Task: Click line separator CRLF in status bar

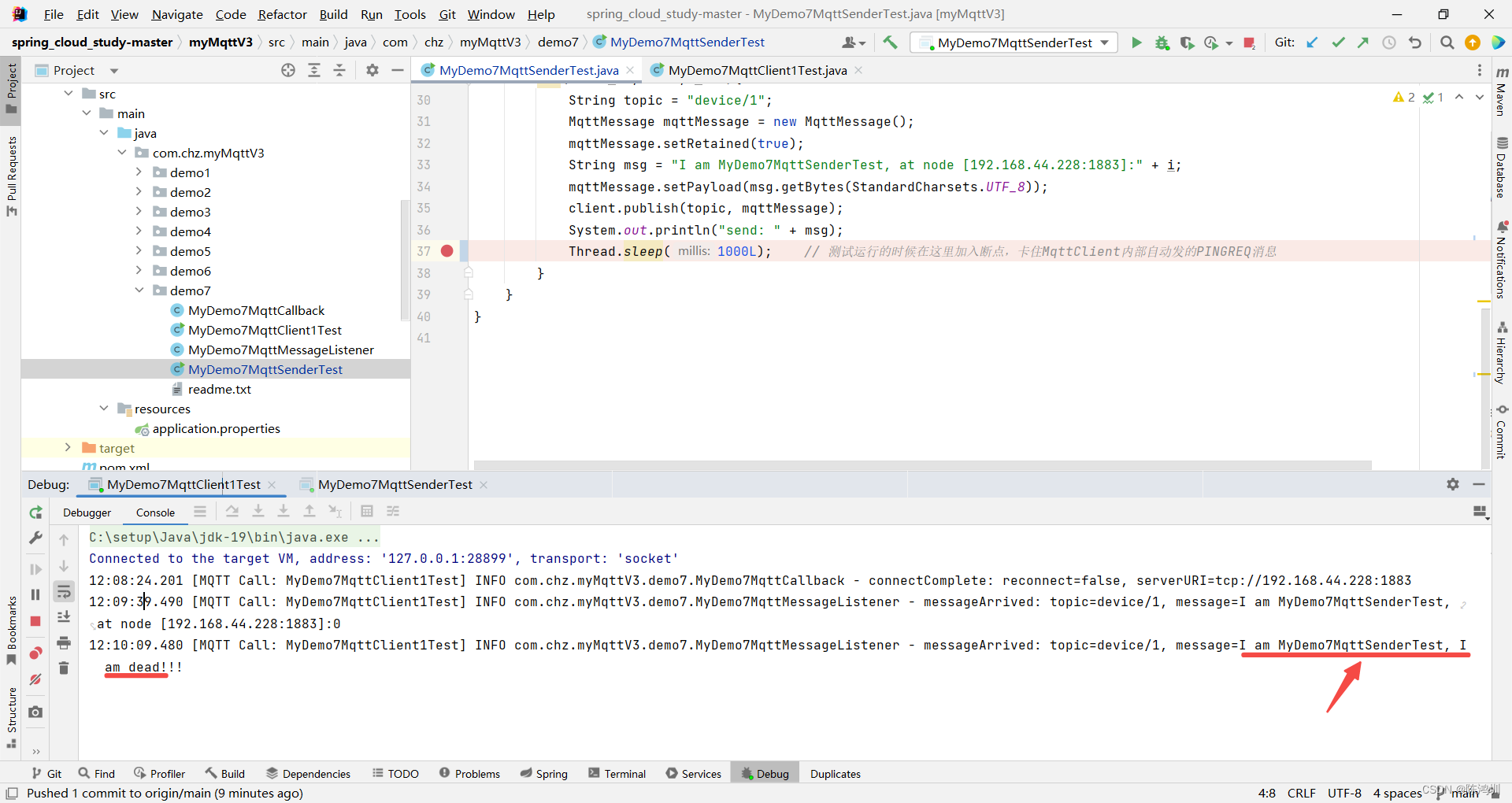Action: tap(1302, 793)
